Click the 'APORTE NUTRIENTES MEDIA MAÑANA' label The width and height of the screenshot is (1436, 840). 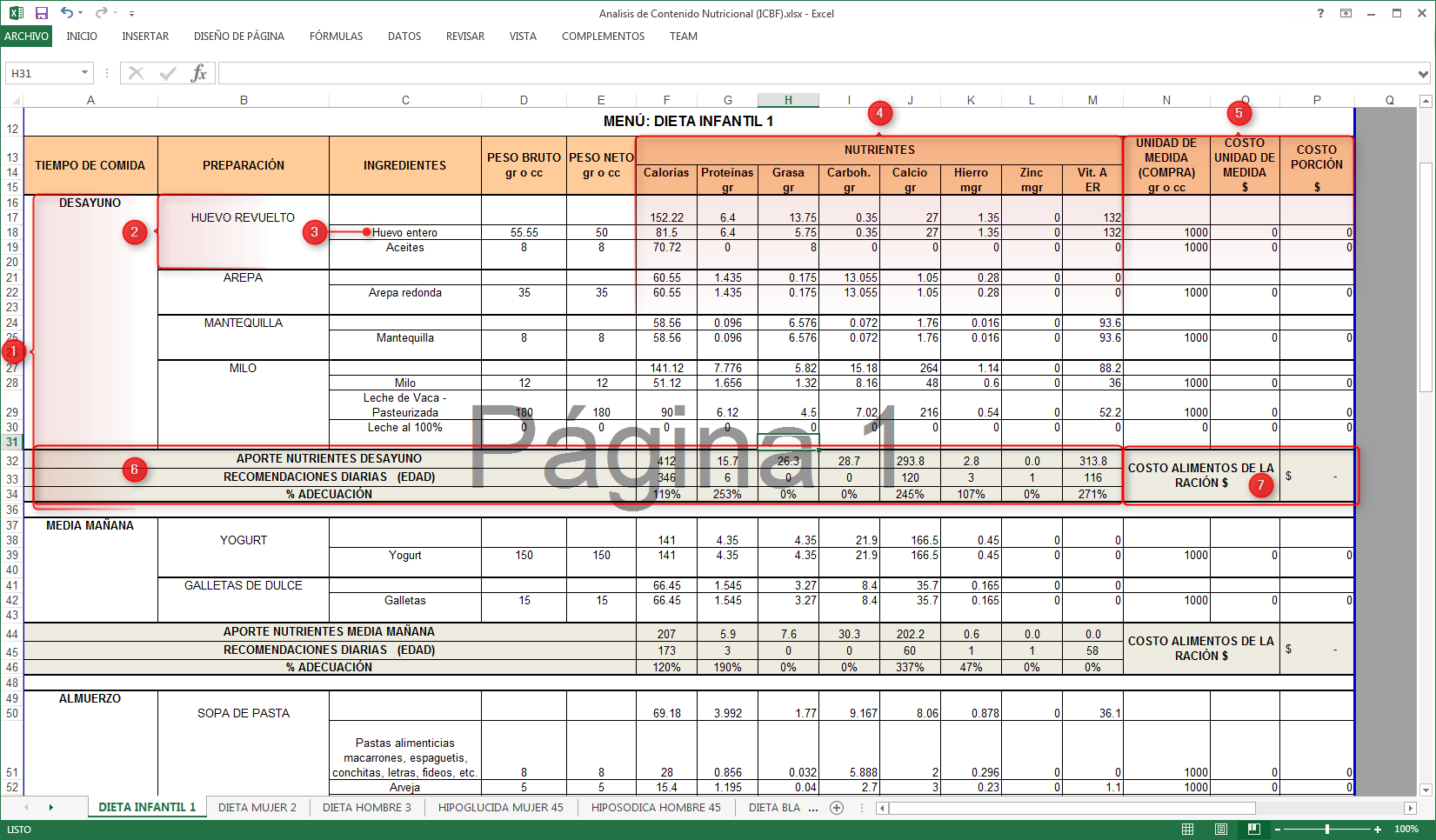(329, 631)
